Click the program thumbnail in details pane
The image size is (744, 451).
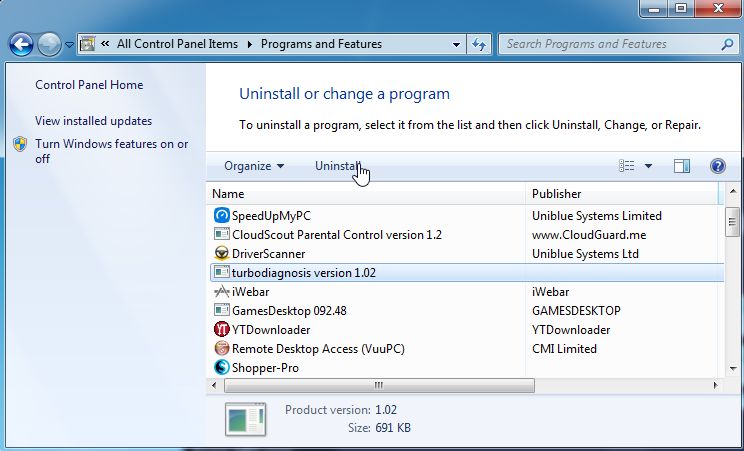(245, 419)
